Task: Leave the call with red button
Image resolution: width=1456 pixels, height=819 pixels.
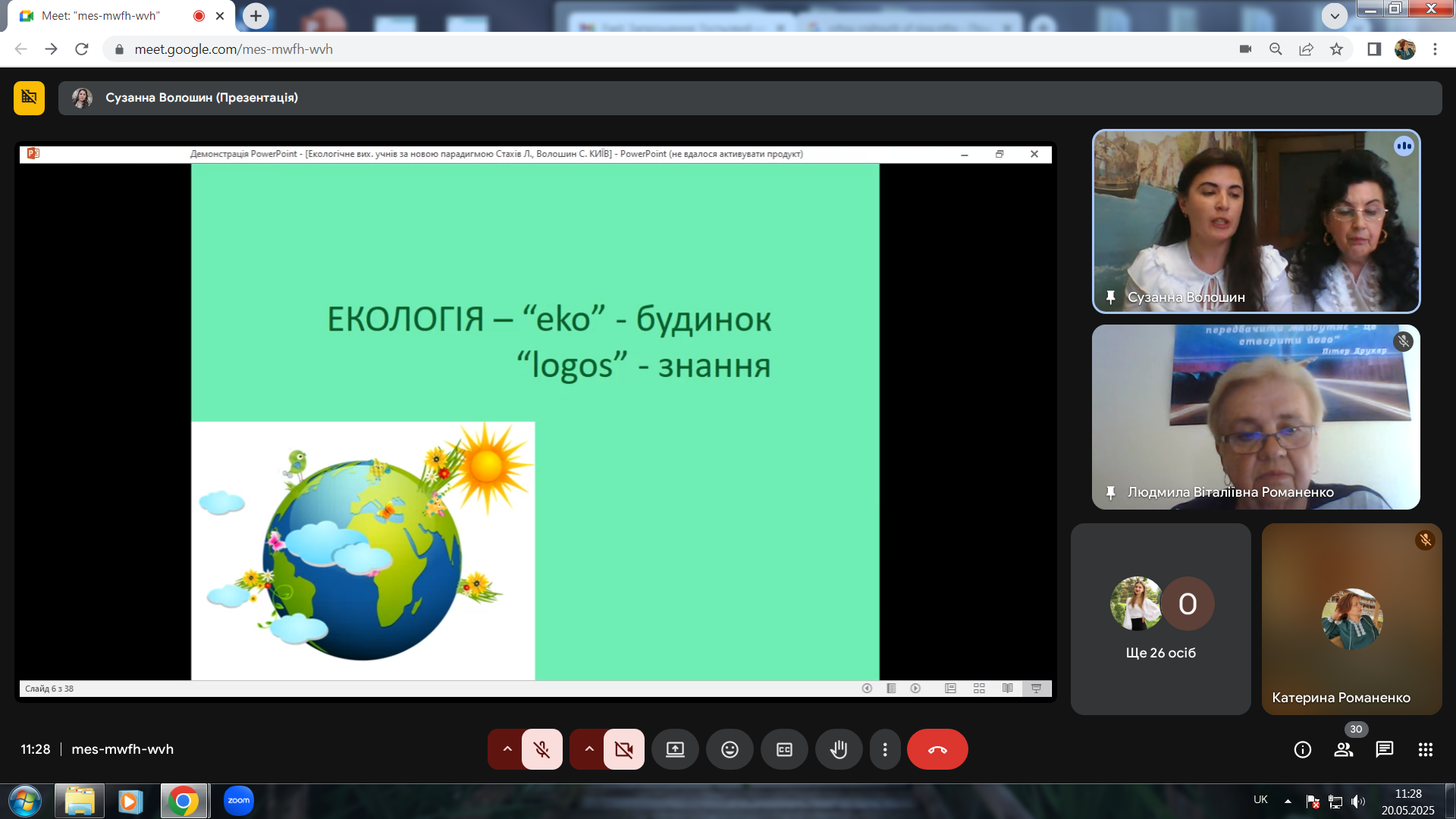Action: point(937,749)
